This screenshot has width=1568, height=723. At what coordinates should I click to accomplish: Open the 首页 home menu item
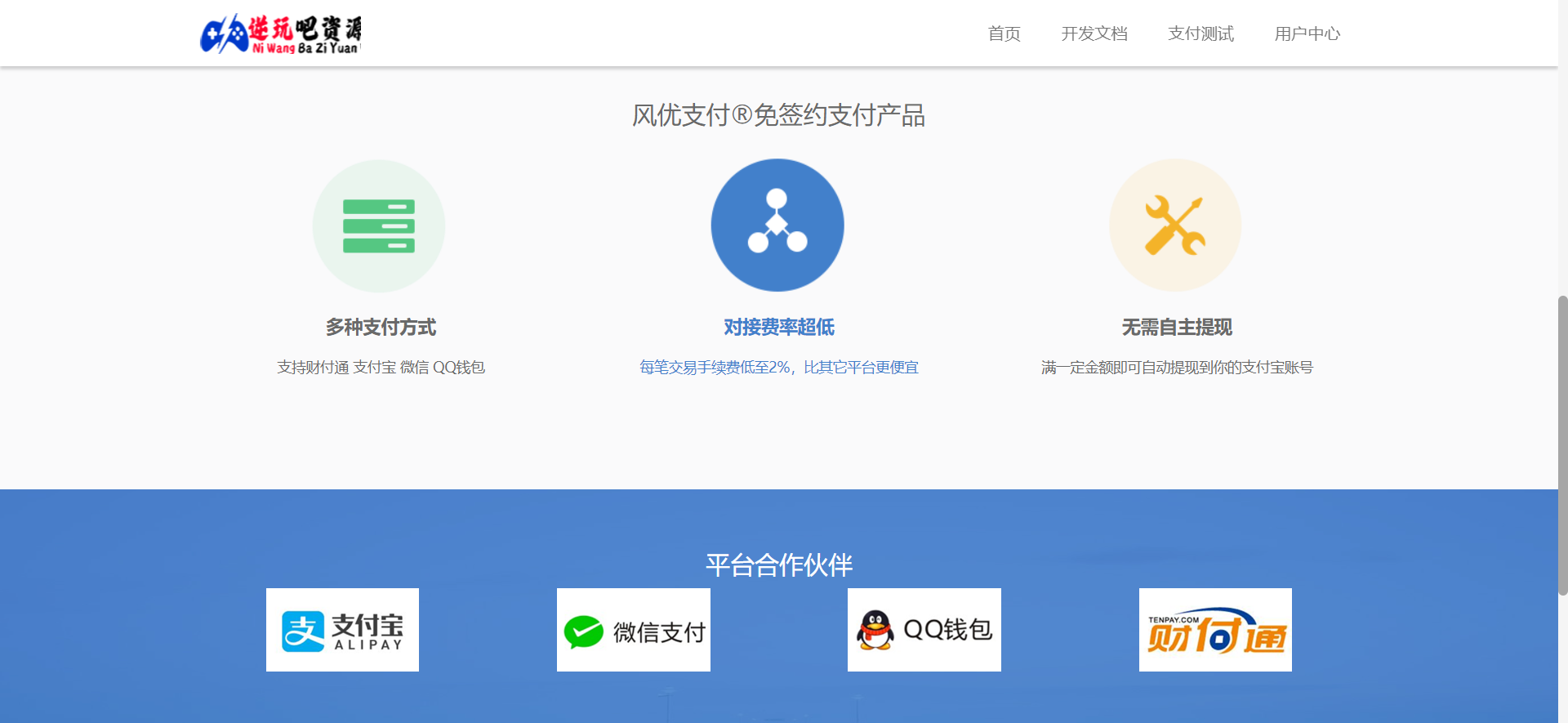(1004, 33)
